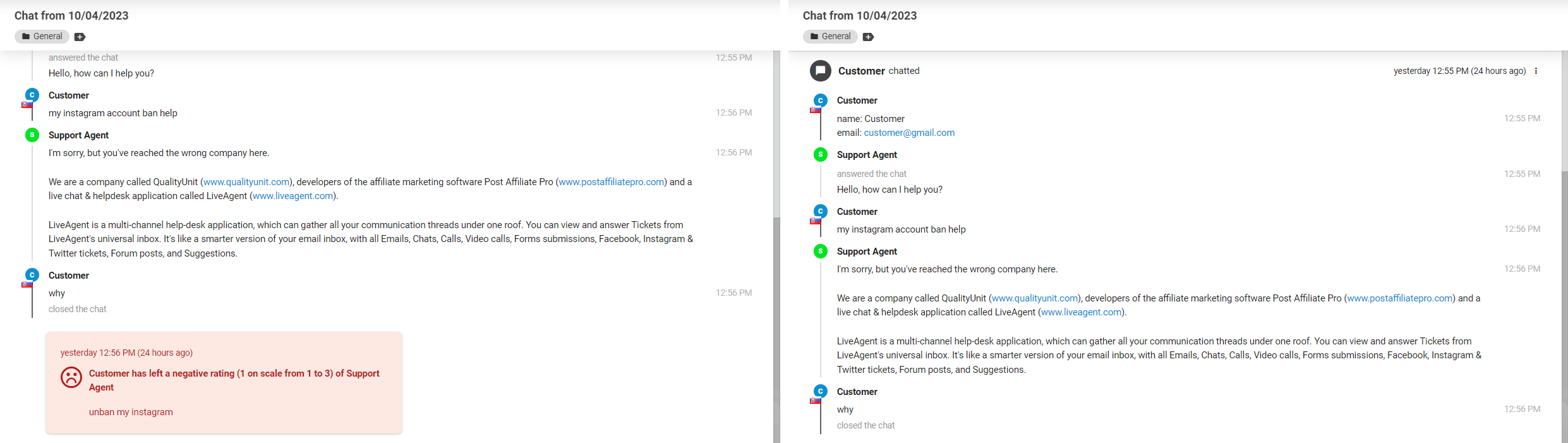Open customer@gmail.com email link
Screen dimensions: 1568x443
[x=909, y=133]
